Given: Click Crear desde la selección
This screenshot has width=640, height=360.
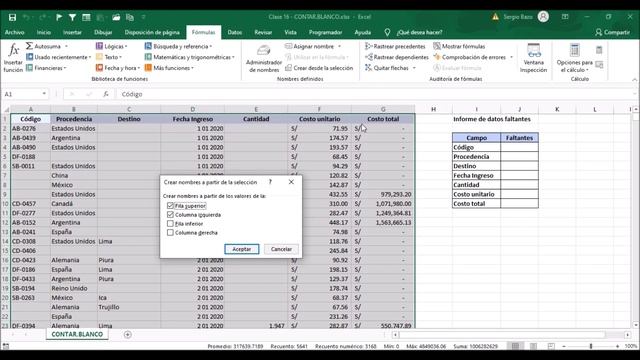Looking at the screenshot, I should click(x=319, y=68).
